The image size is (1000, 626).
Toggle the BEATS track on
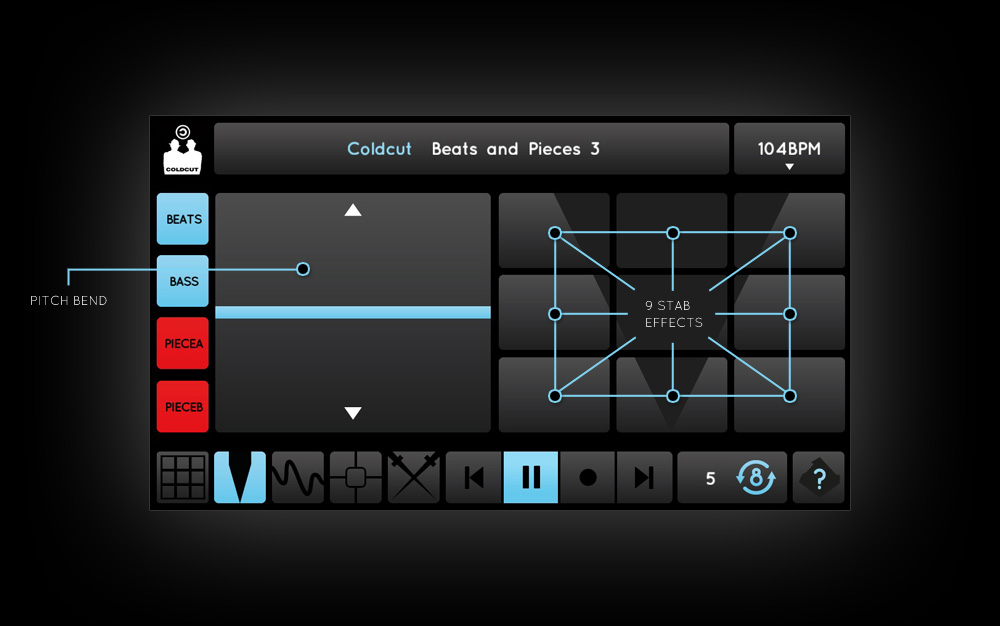pos(183,219)
